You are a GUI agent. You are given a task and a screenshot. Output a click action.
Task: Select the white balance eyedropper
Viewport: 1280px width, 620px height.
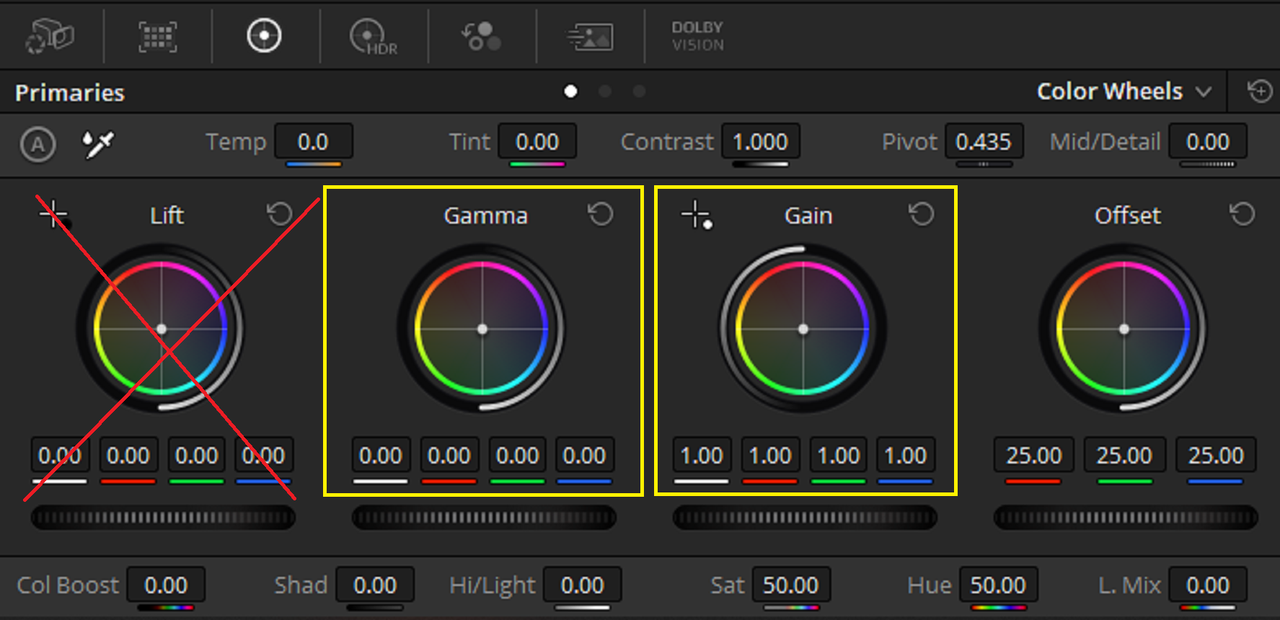(98, 145)
